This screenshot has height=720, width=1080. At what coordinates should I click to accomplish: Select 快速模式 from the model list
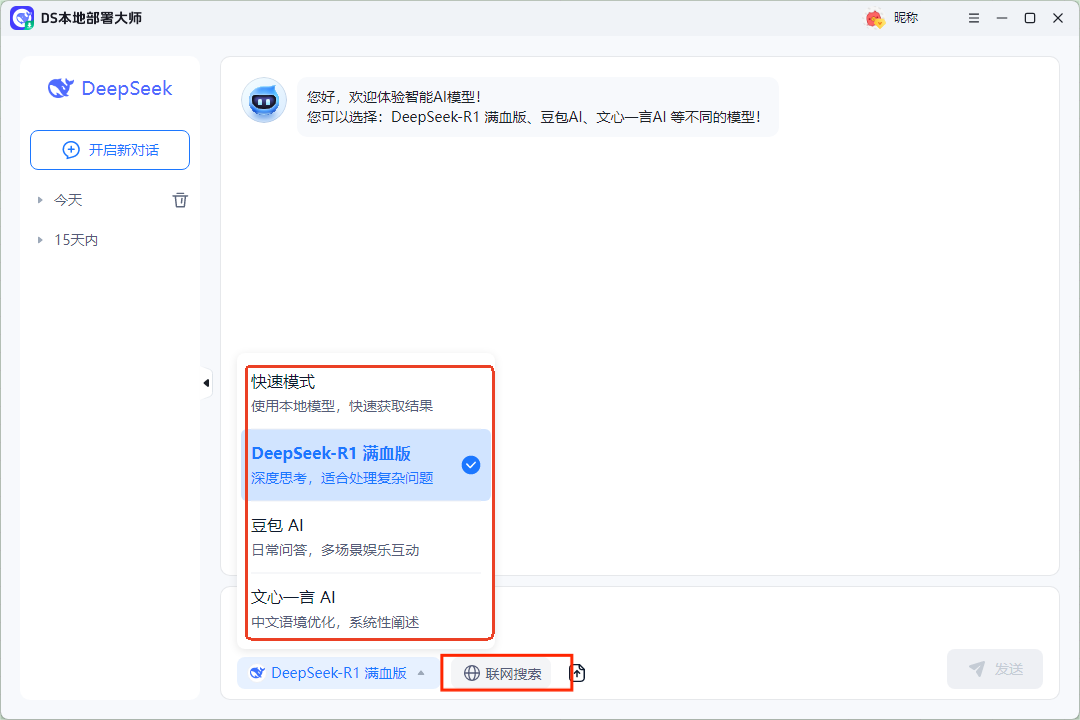click(366, 393)
